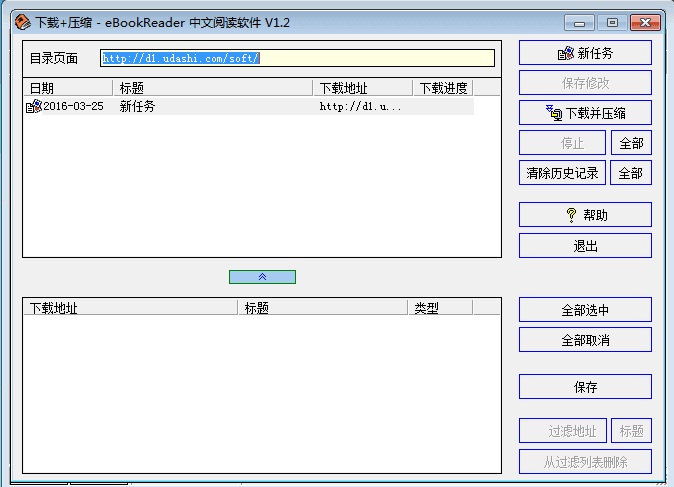Click the 停止 stop button
The width and height of the screenshot is (674, 487).
562,143
